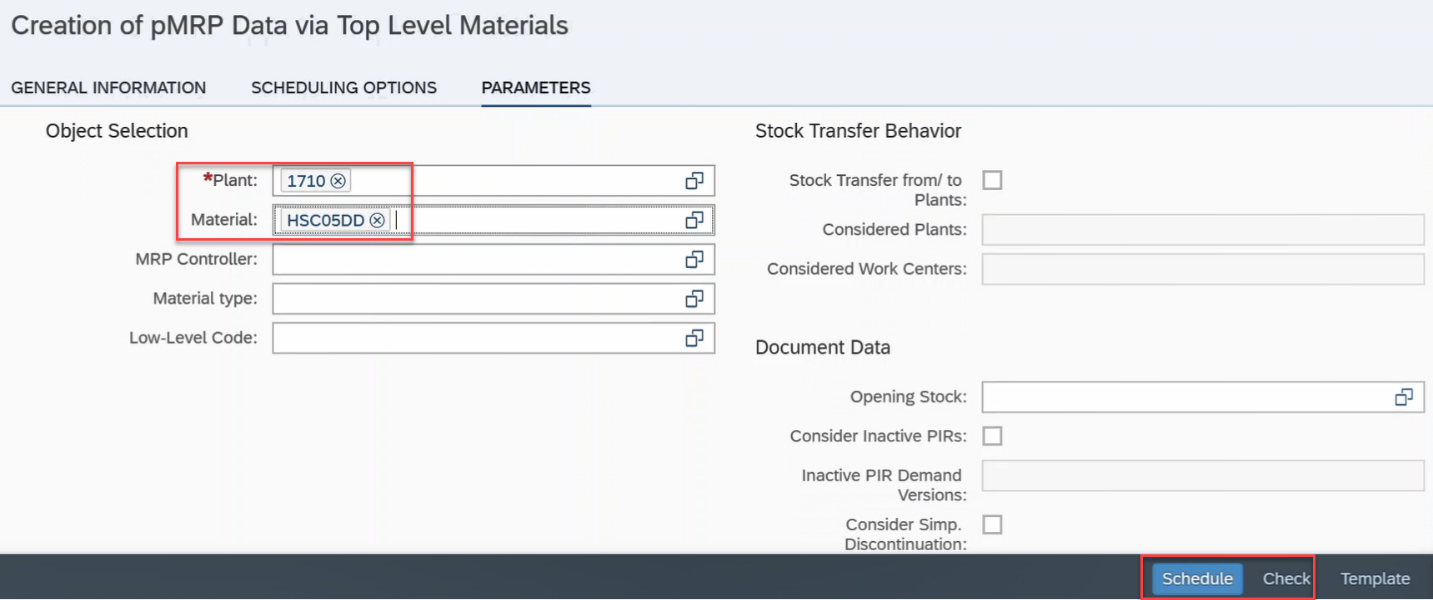Viewport: 1433px width, 600px height.
Task: Click the Material type input field
Action: coord(480,298)
